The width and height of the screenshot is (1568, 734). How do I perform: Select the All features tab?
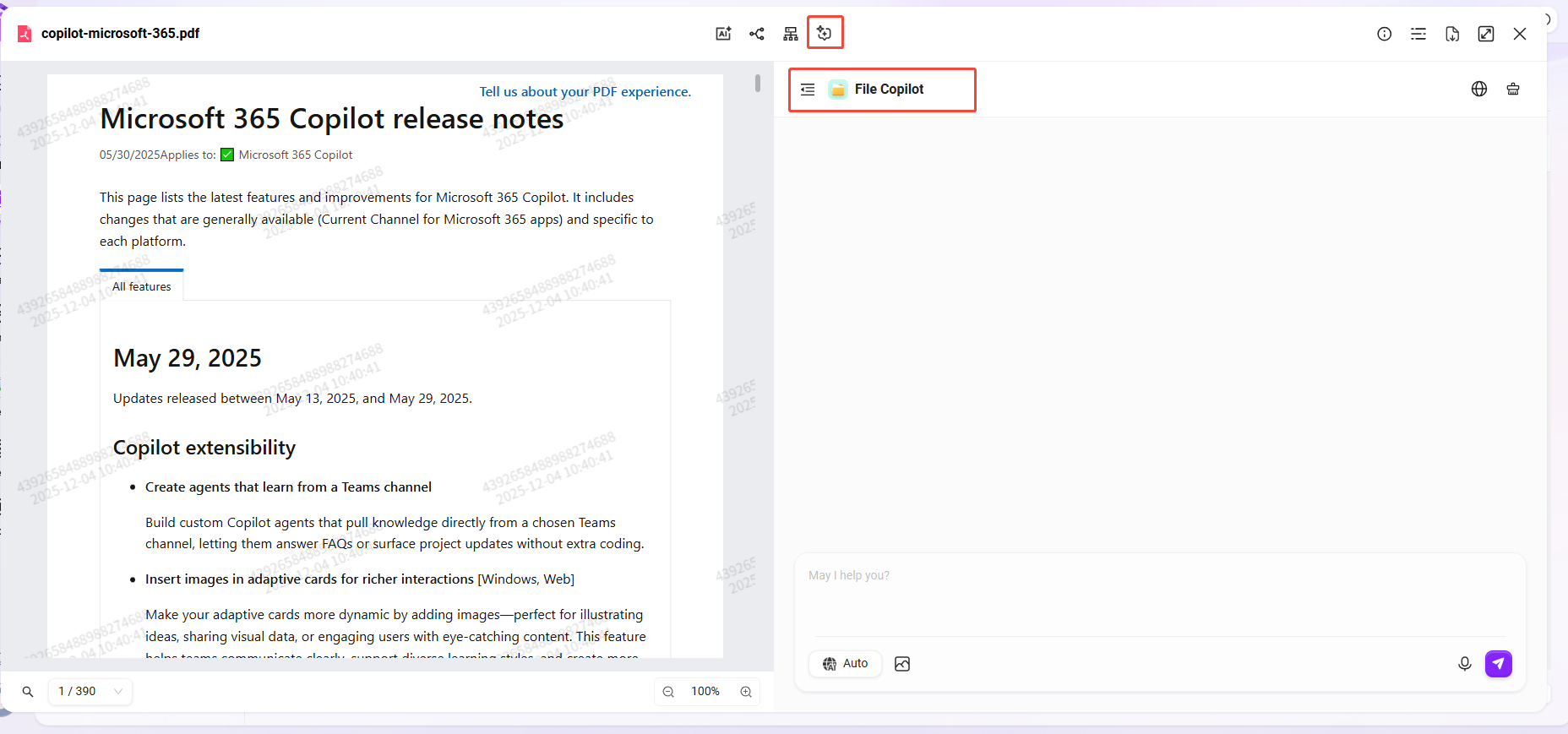(141, 286)
